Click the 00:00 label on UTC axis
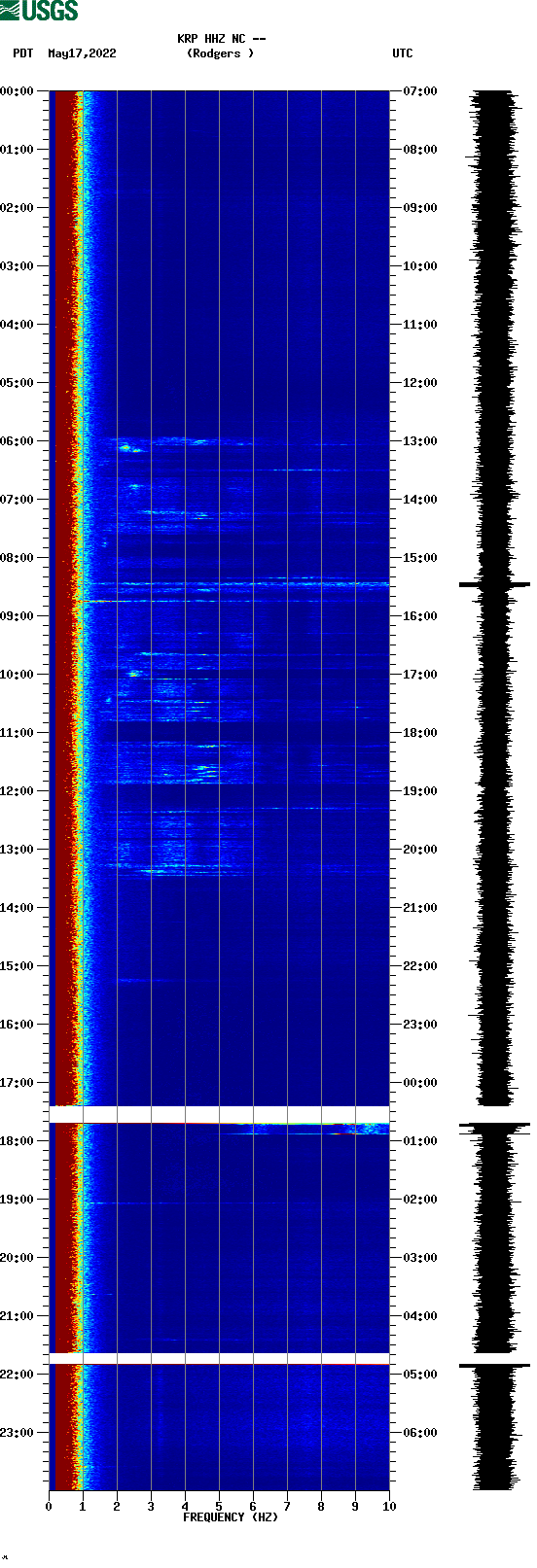This screenshot has height=1568, width=537. tap(420, 1083)
